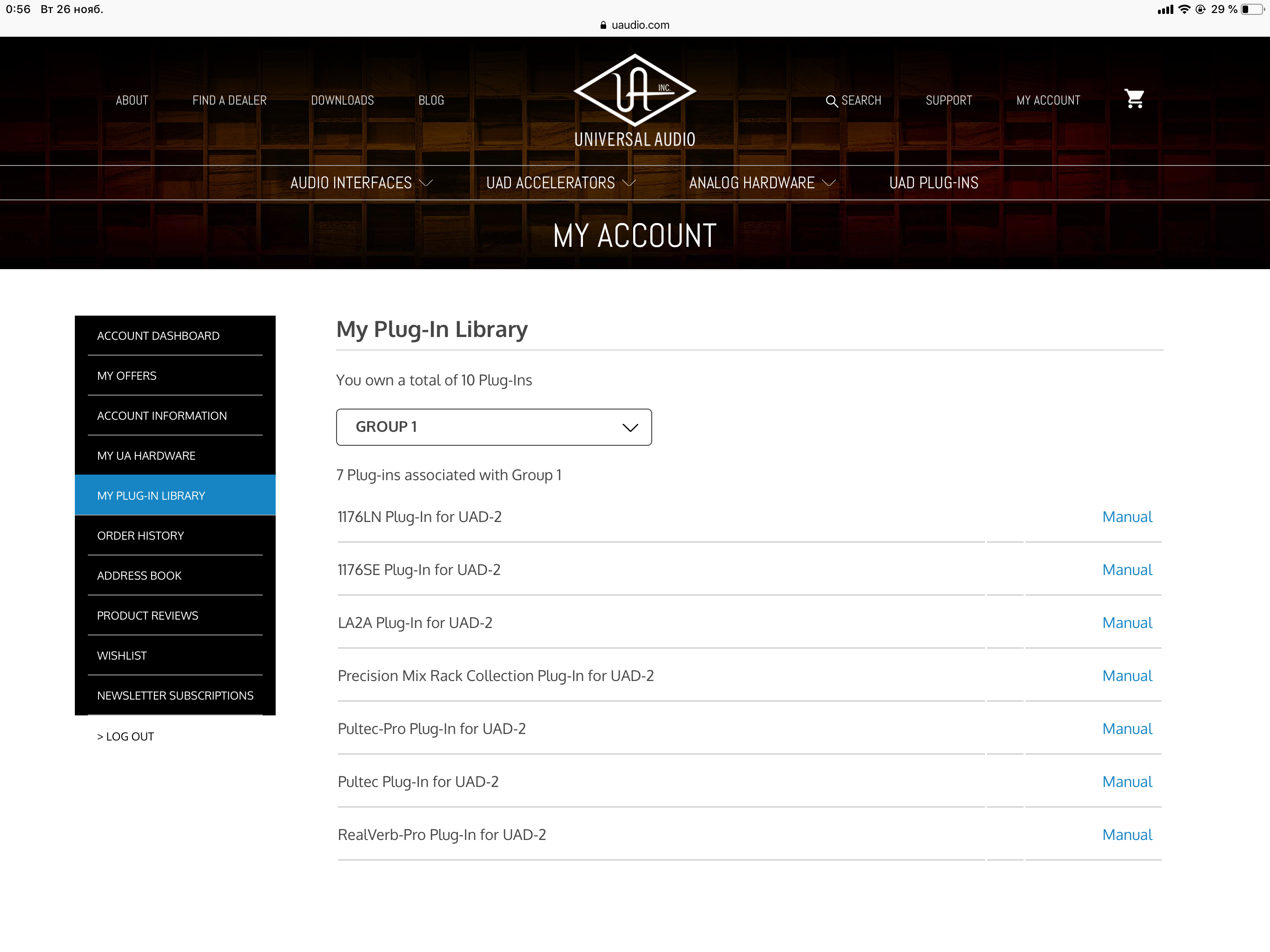The width and height of the screenshot is (1270, 952).
Task: Open UAD Plug-Ins in the main navigation
Action: (x=933, y=183)
